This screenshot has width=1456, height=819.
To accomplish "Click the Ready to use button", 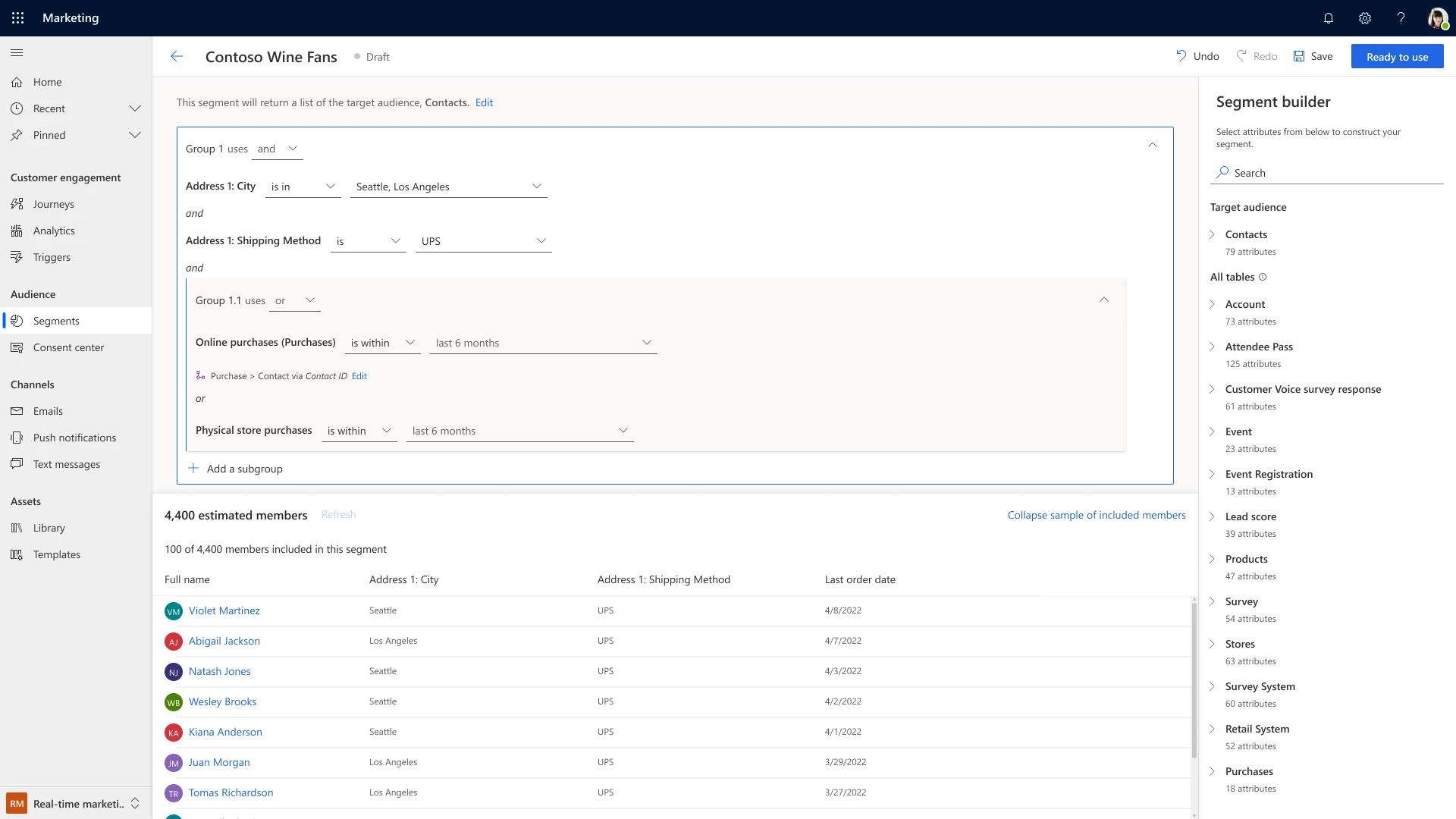I will coord(1396,55).
